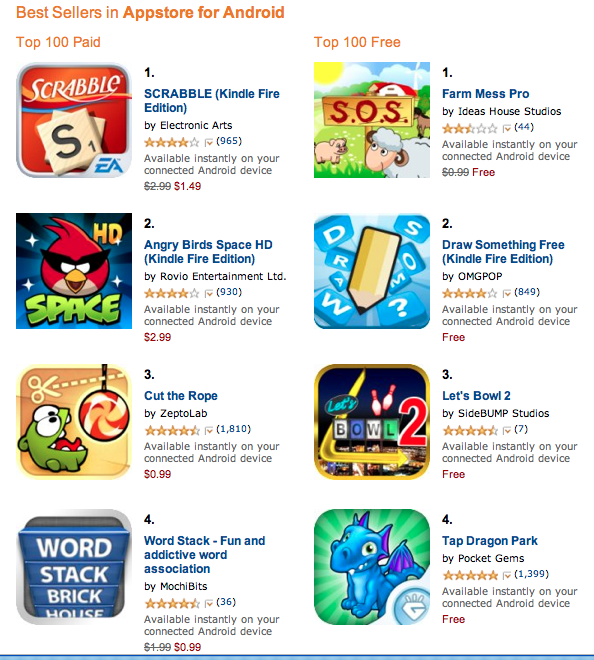Open Word Stack word association title link
The image size is (594, 660).
click(205, 554)
